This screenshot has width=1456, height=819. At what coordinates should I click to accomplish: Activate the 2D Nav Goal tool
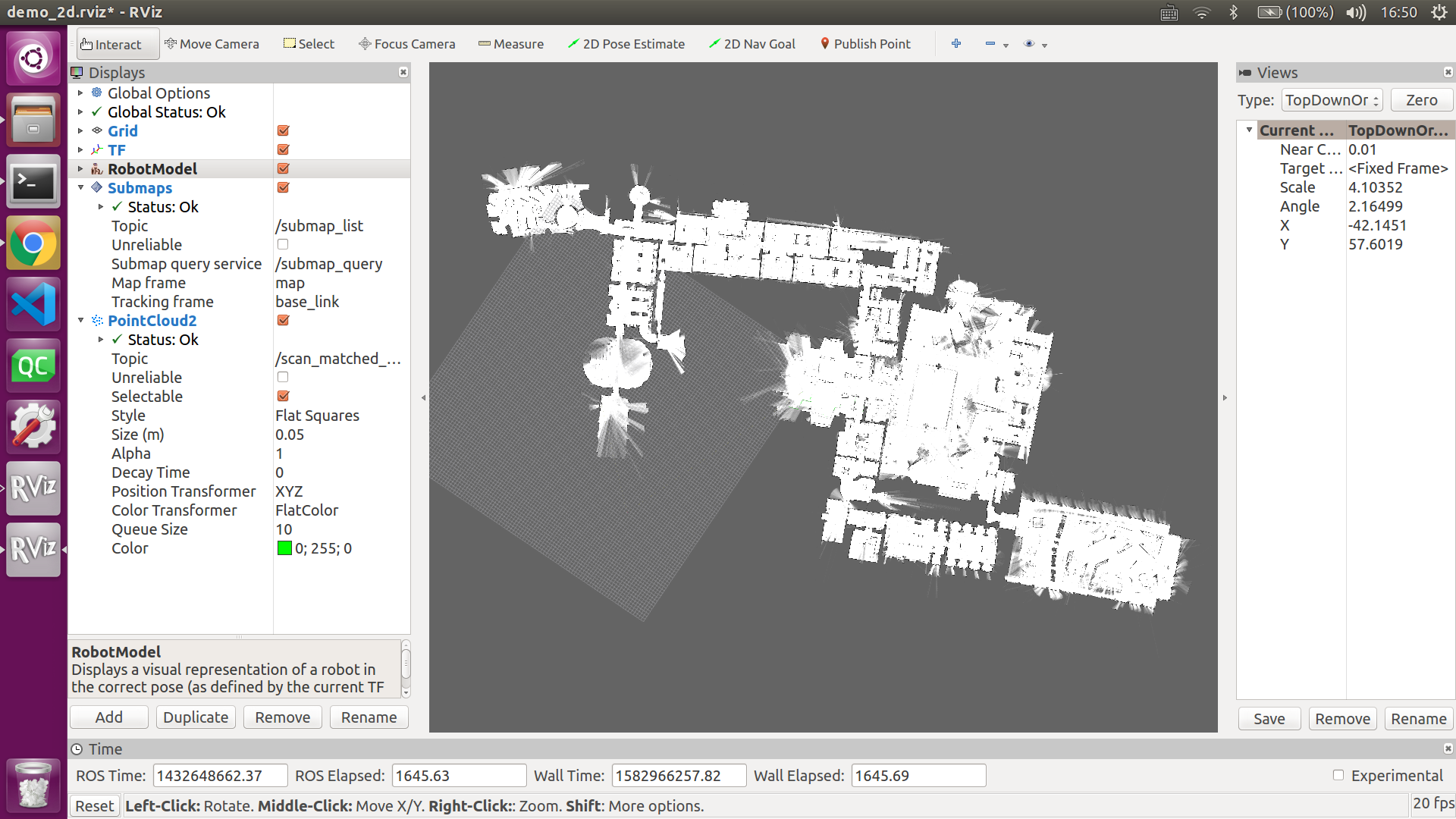tap(752, 43)
